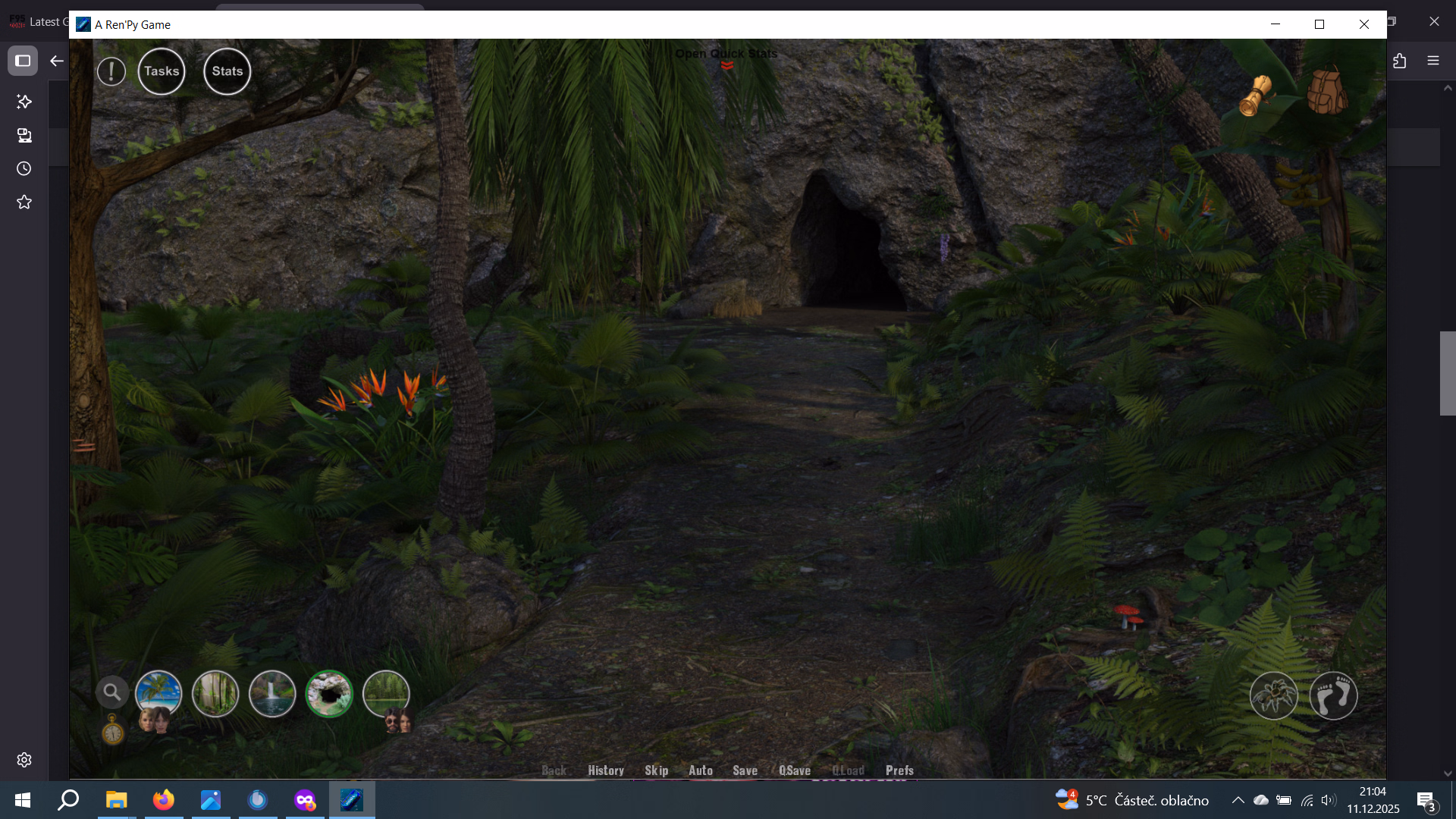1456x819 pixels.
Task: Open the Tasks menu
Action: click(162, 71)
